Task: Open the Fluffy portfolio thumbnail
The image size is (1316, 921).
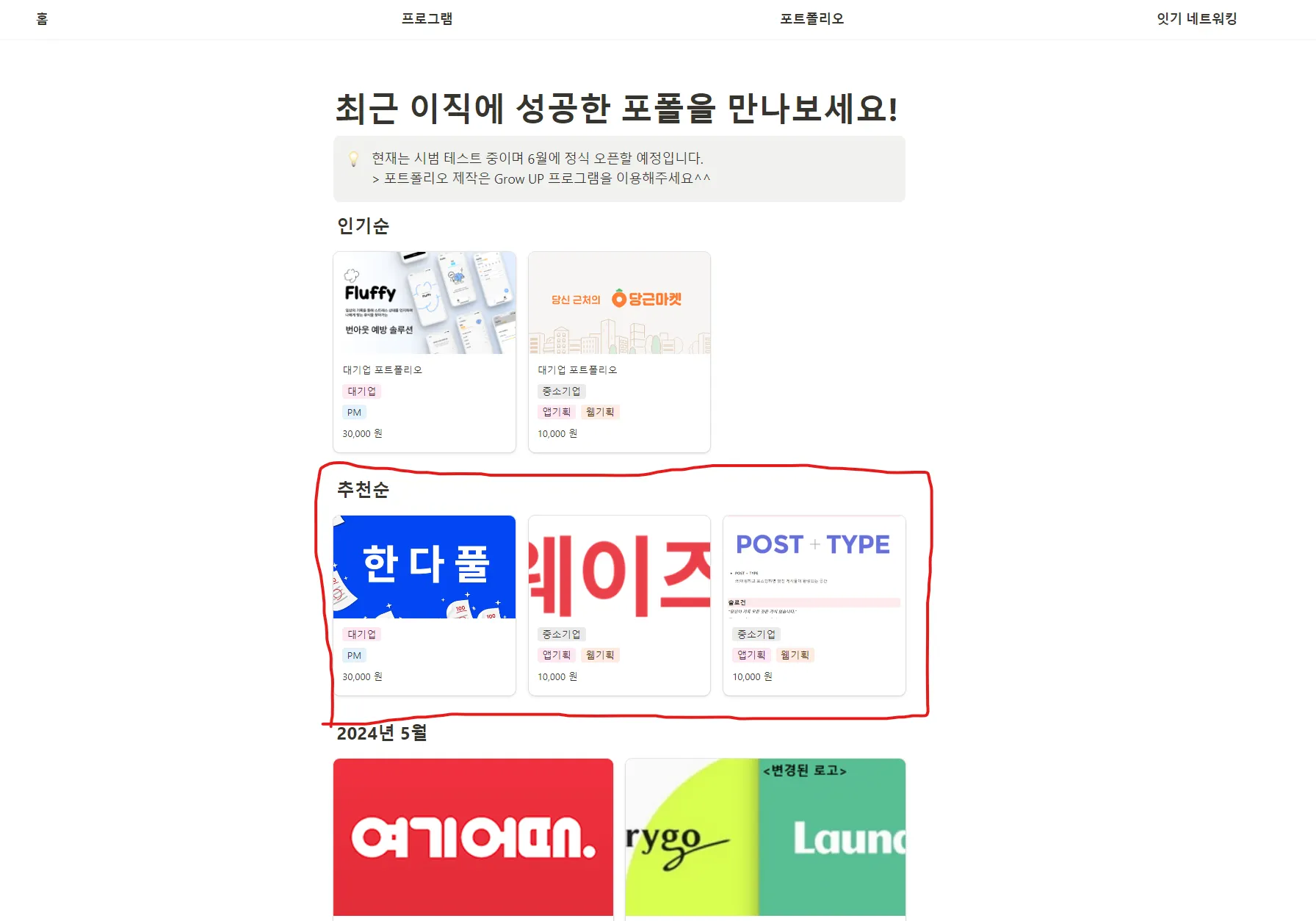Action: (x=424, y=303)
